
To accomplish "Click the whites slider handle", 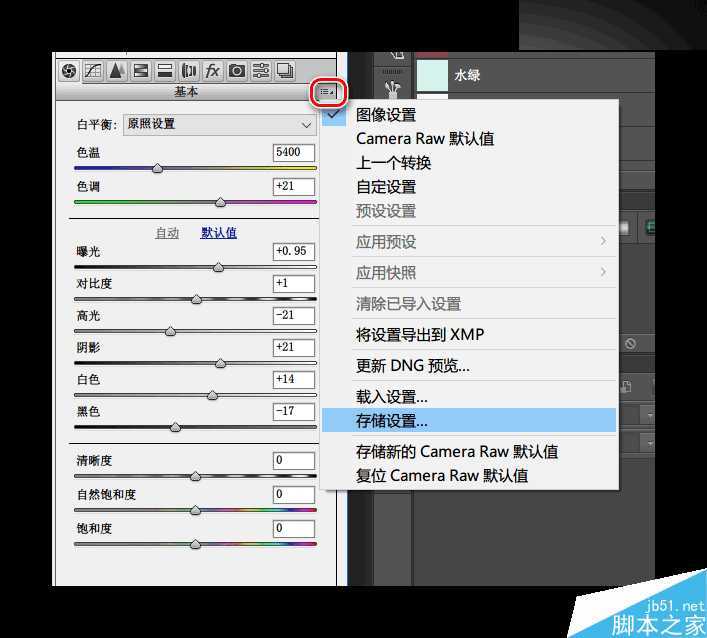I will pyautogui.click(x=212, y=396).
